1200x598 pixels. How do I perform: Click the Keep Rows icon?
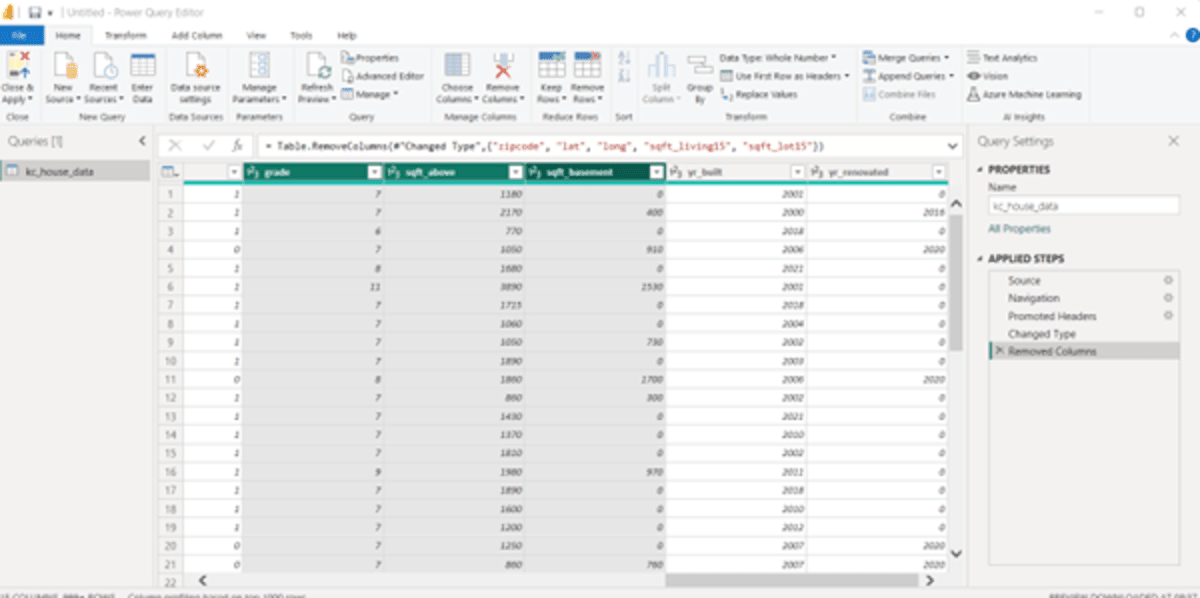tap(552, 66)
